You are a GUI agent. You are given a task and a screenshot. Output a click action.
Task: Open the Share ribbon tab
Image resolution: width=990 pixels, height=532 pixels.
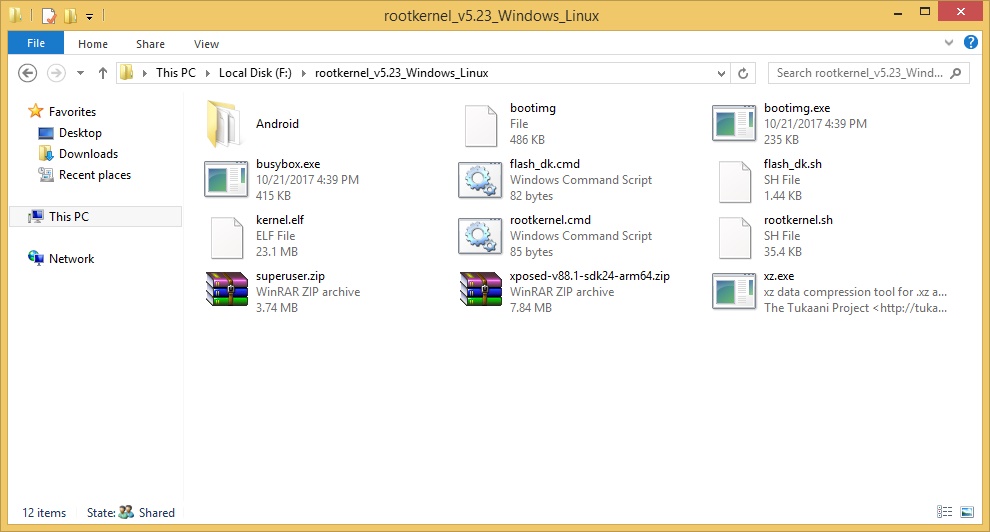pyautogui.click(x=150, y=44)
